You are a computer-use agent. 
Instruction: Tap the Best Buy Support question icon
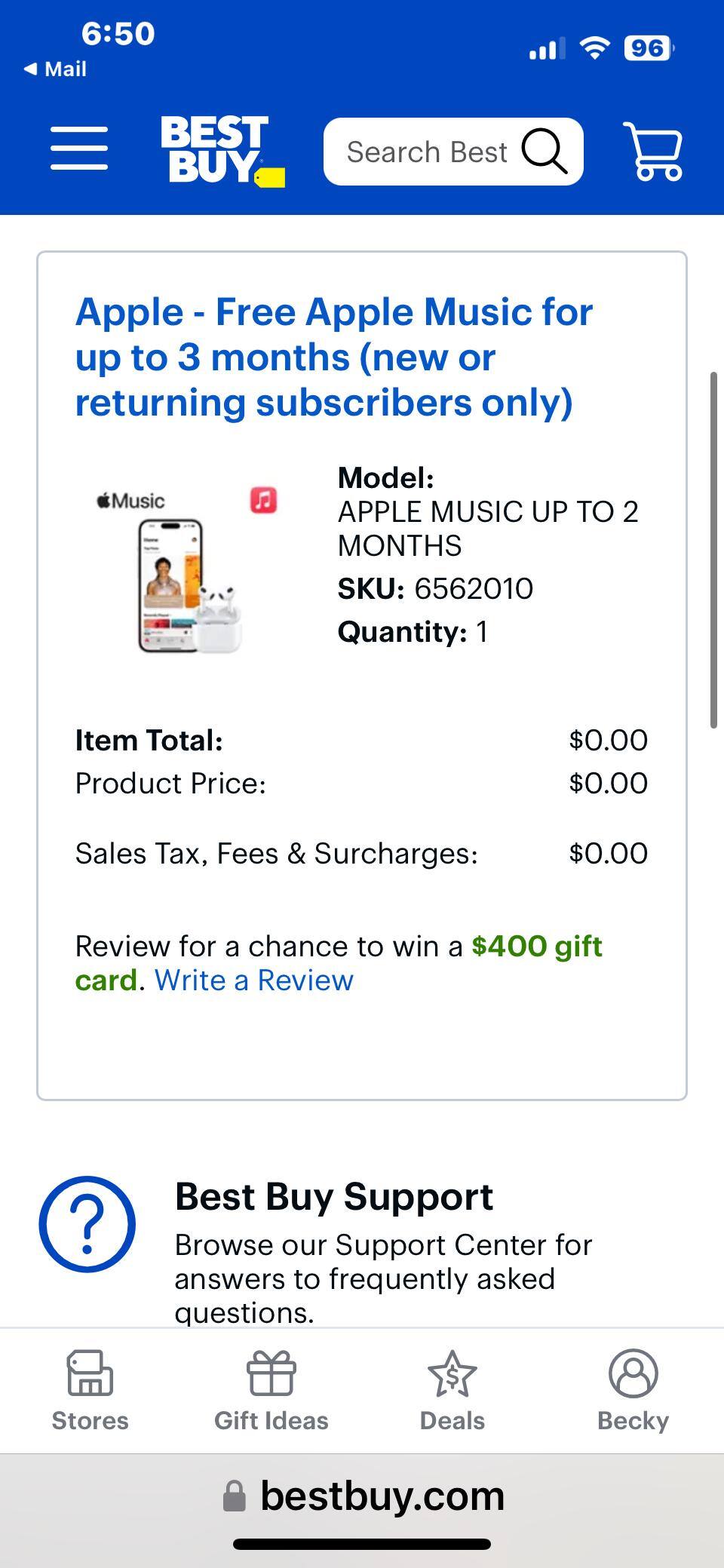(x=87, y=1223)
